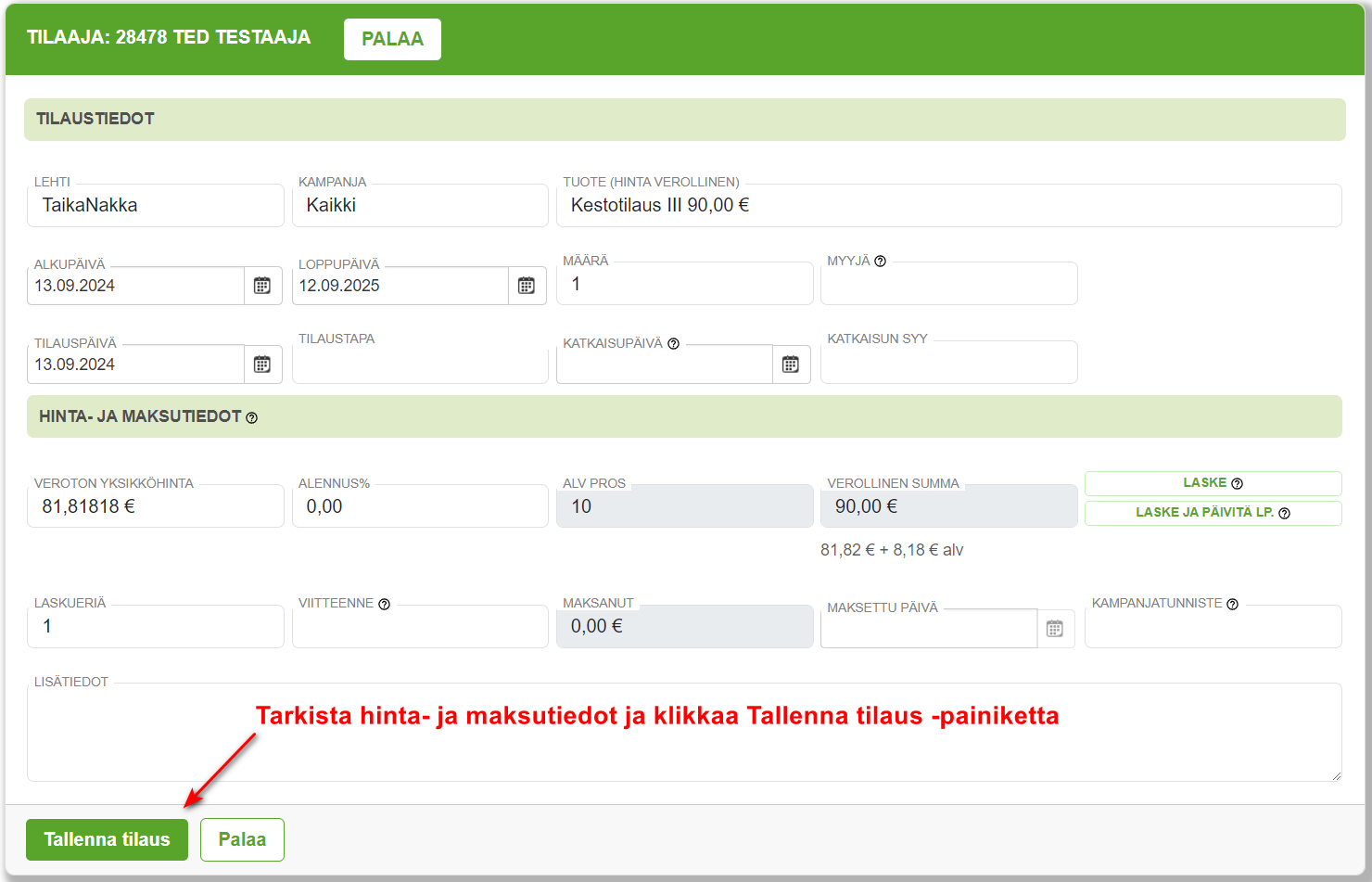Image resolution: width=1372 pixels, height=882 pixels.
Task: Click the Palaa button in the footer
Action: point(242,839)
